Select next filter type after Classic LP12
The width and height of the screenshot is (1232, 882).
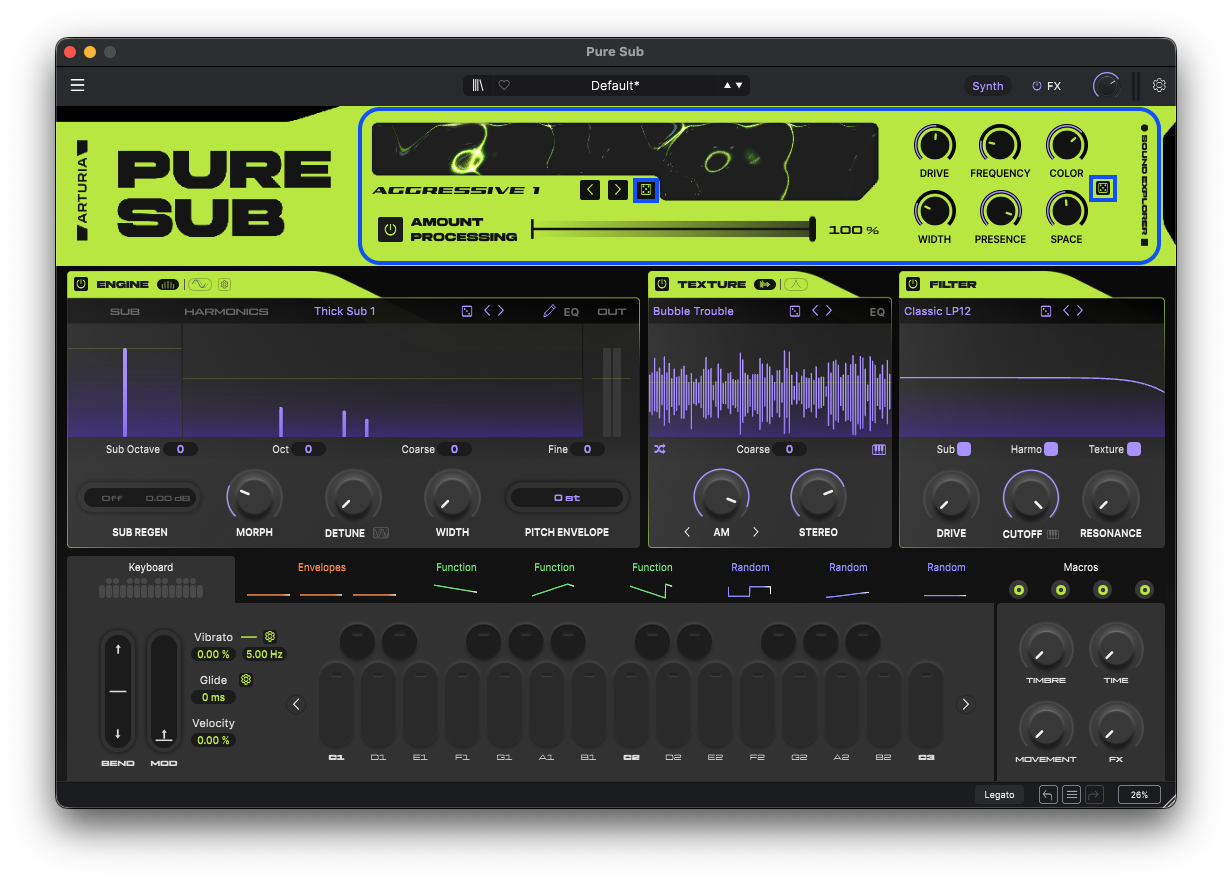[x=1080, y=311]
